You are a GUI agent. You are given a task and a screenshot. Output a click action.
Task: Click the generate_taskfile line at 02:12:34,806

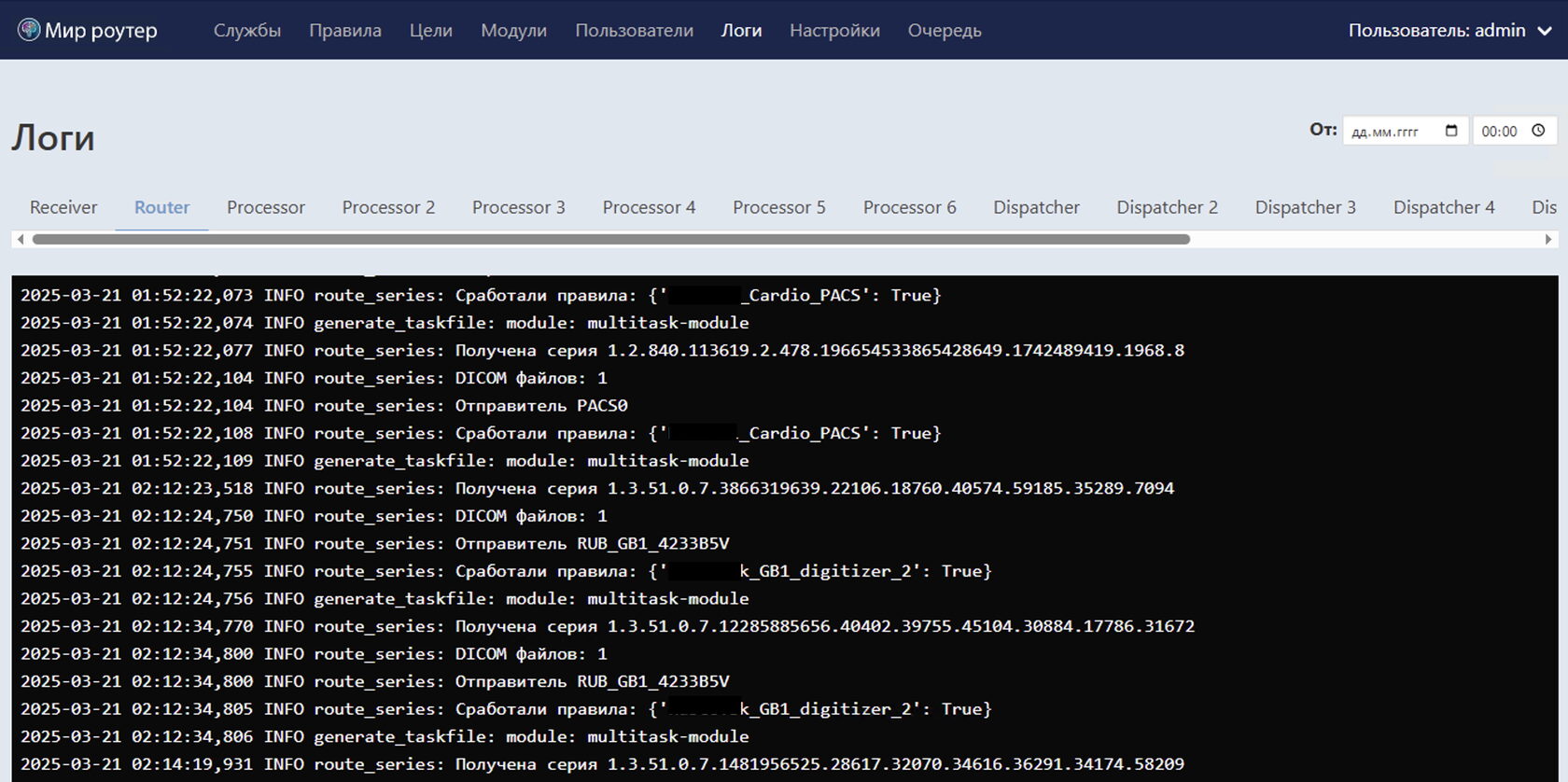[385, 736]
